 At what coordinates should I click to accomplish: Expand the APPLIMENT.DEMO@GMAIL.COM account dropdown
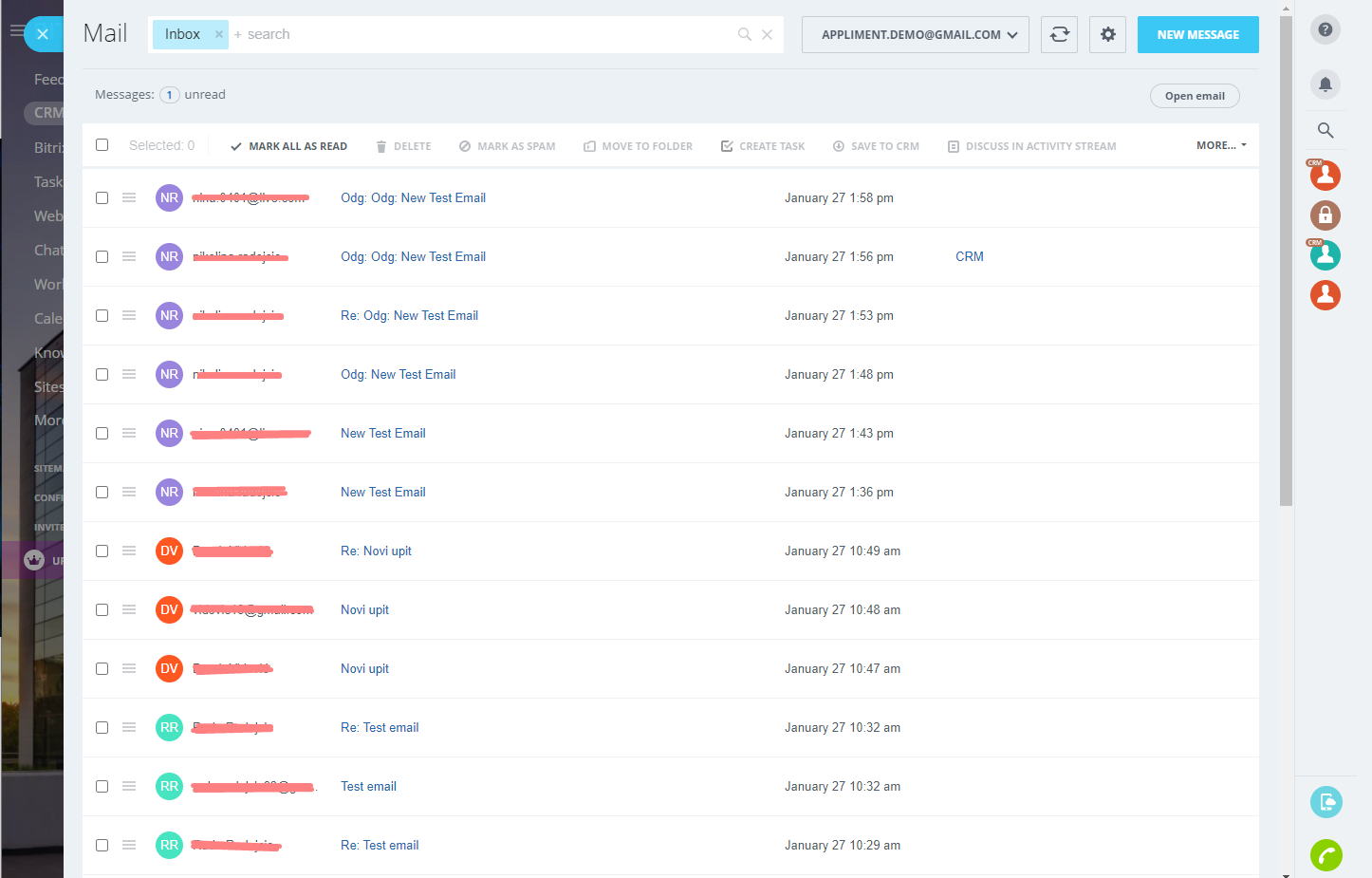(x=914, y=33)
